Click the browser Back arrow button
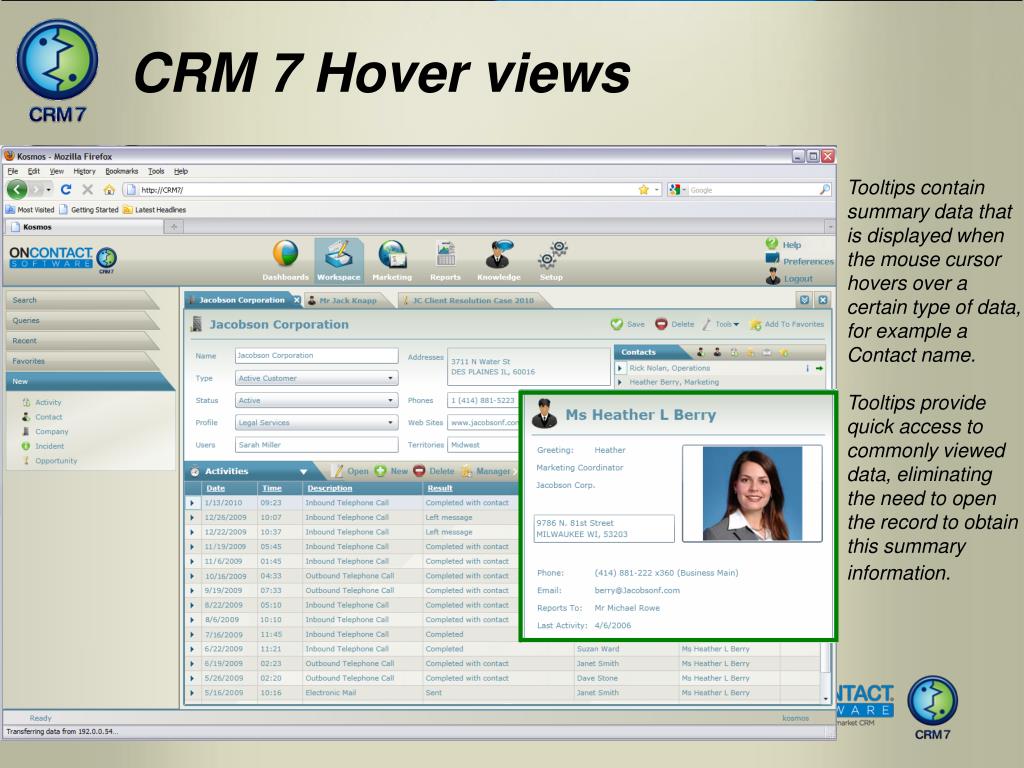 (17, 189)
